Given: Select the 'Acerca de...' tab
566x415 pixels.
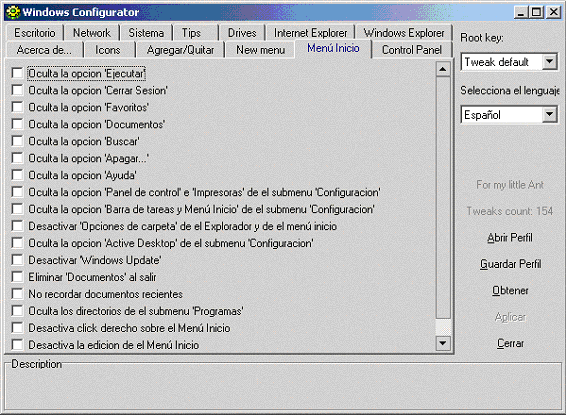Looking at the screenshot, I should click(x=44, y=50).
